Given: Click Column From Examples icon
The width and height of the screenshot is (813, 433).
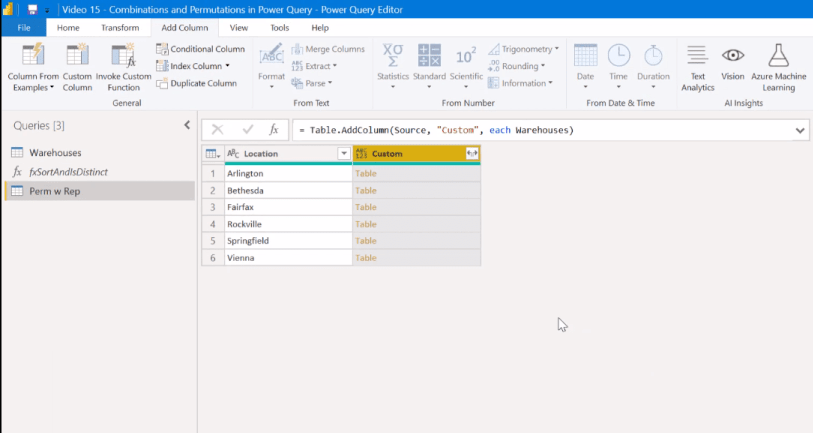Looking at the screenshot, I should 33,55.
